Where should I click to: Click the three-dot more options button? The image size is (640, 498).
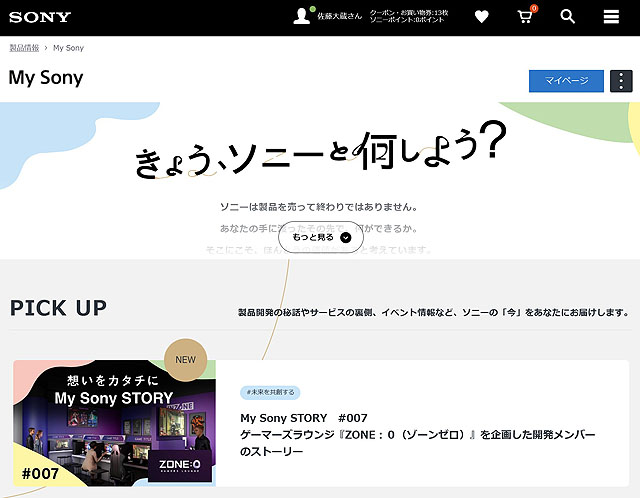point(621,81)
